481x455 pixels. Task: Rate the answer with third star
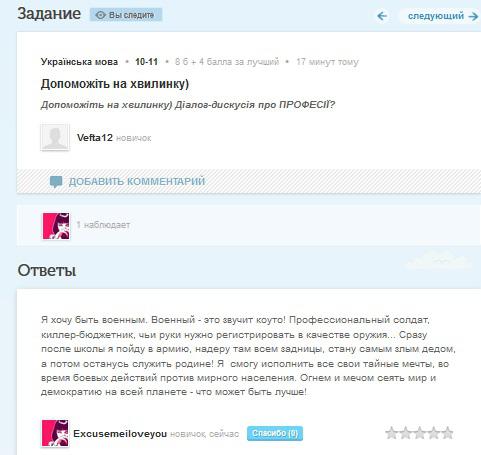pyautogui.click(x=419, y=433)
